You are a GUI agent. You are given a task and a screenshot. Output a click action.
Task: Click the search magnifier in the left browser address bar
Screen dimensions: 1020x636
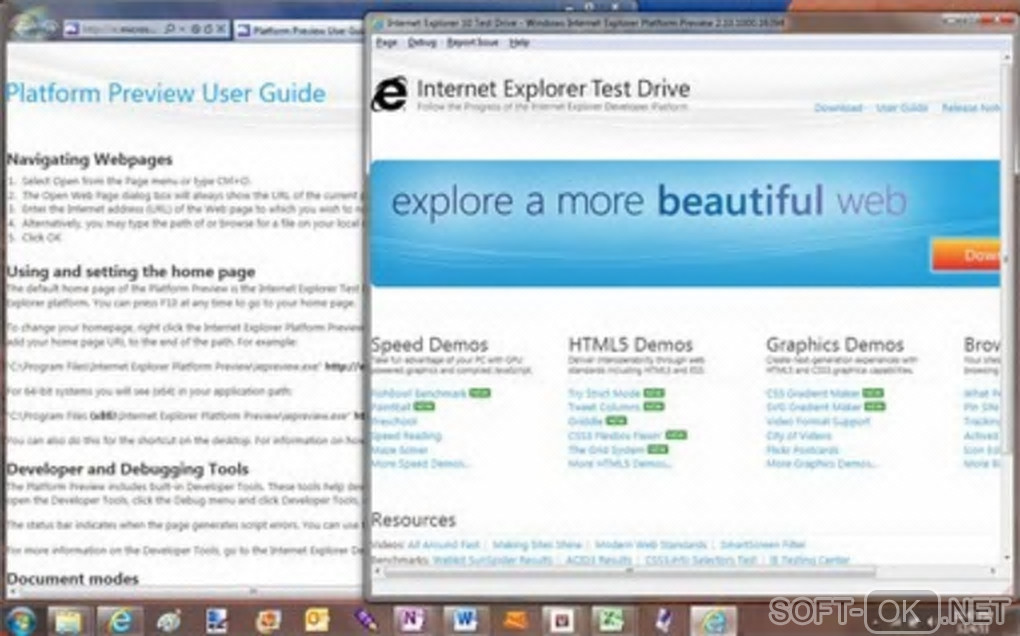click(169, 29)
